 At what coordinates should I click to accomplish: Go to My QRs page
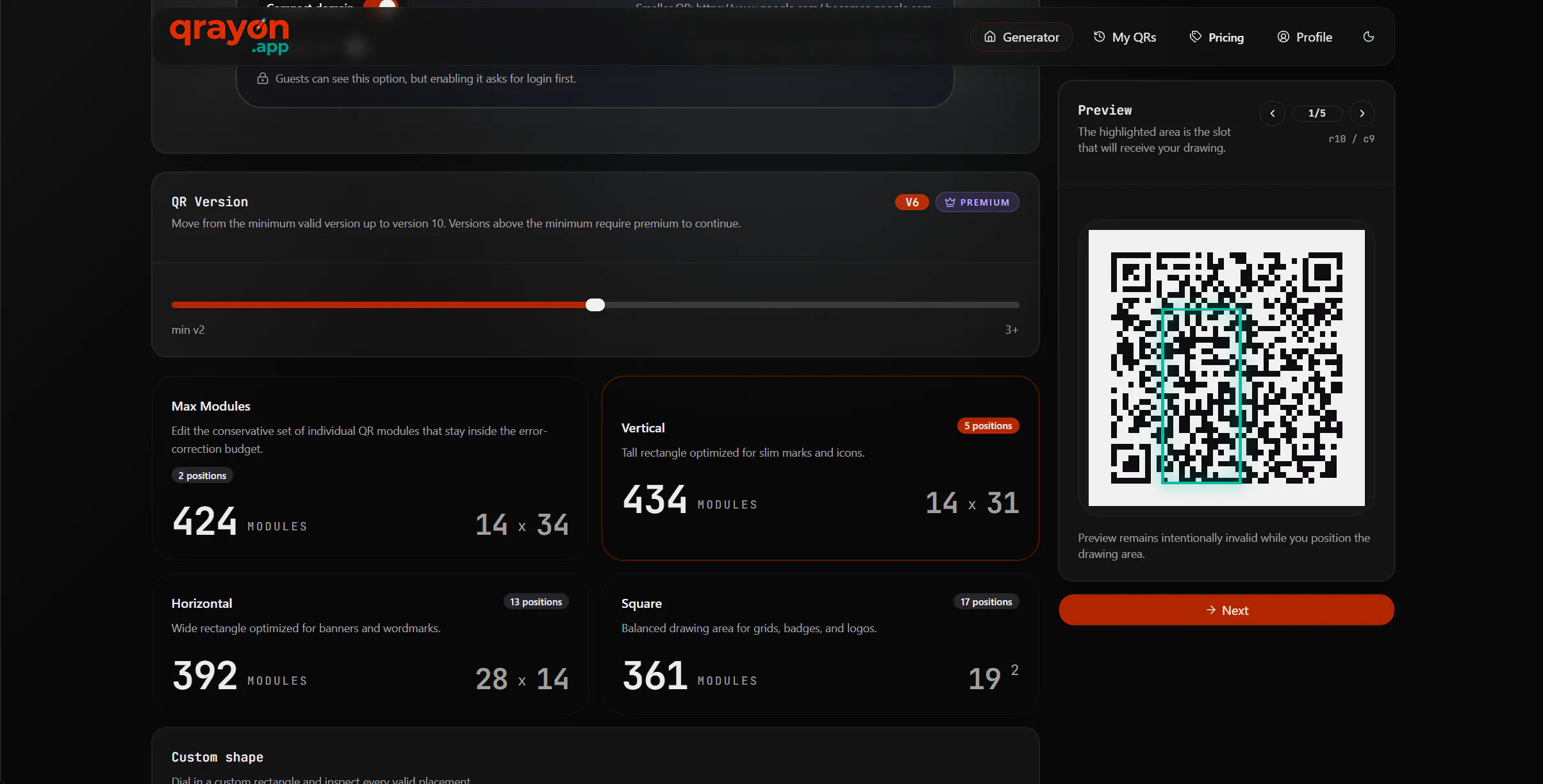[1125, 37]
